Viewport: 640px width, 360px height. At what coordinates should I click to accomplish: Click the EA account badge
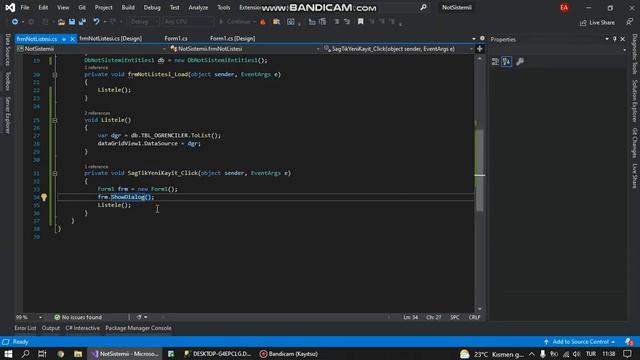tap(564, 8)
